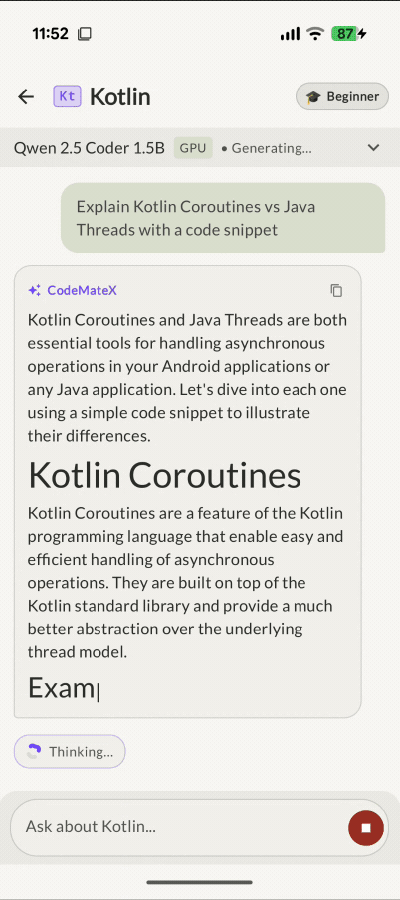This screenshot has width=400, height=900.
Task: Go back using the left arrow
Action: [26, 96]
